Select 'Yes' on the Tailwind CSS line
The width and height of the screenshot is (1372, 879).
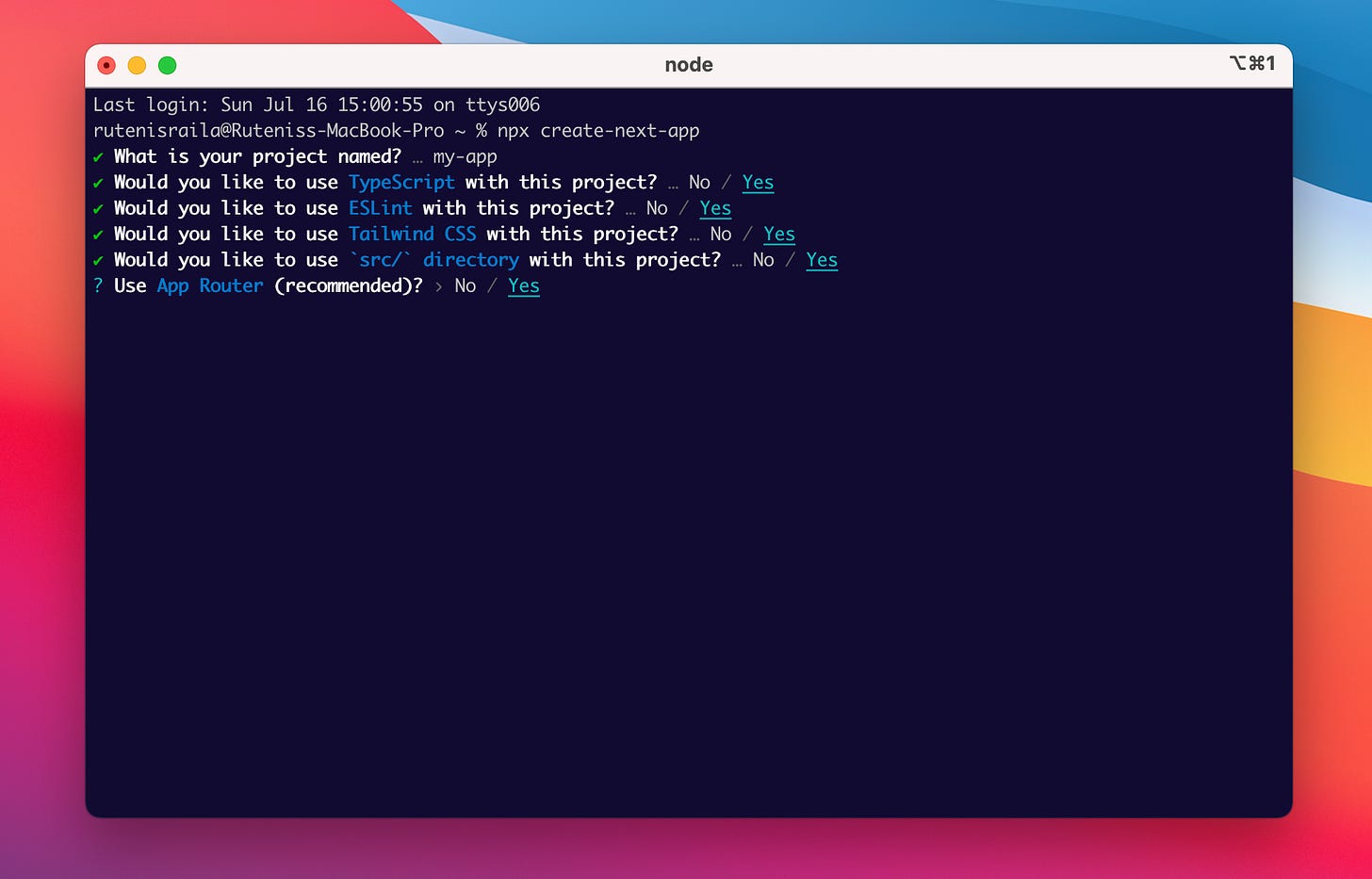(779, 234)
